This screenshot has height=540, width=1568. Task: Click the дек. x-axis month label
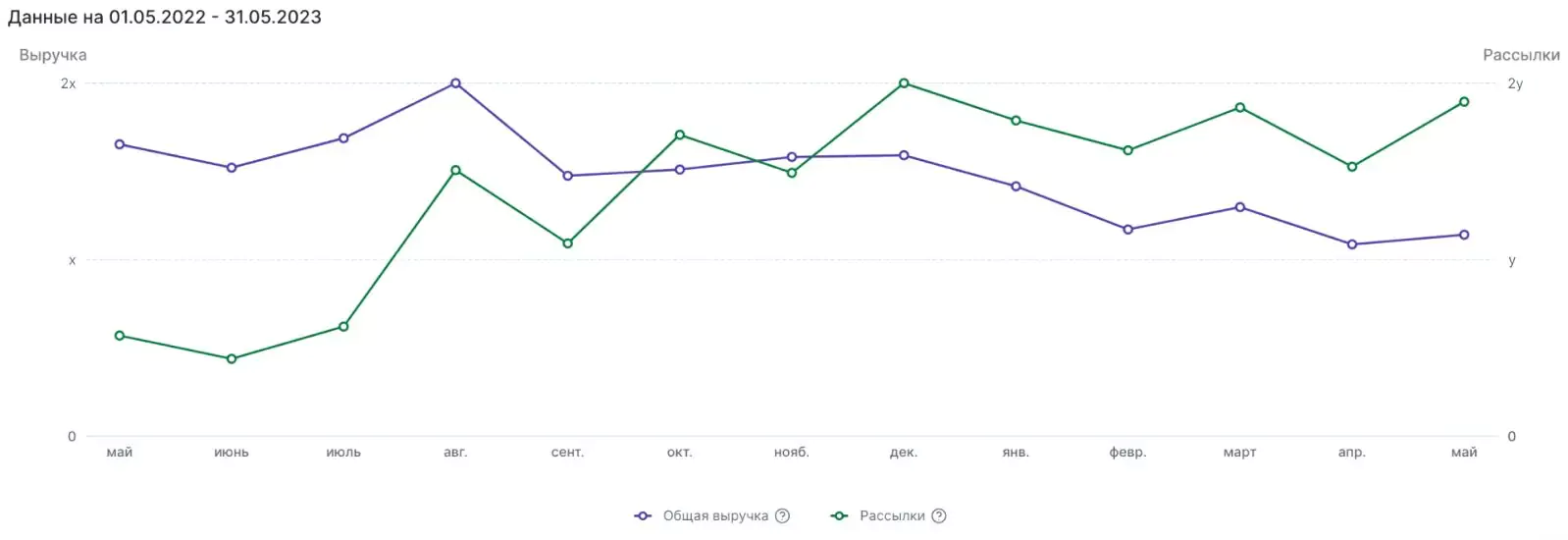tap(904, 453)
